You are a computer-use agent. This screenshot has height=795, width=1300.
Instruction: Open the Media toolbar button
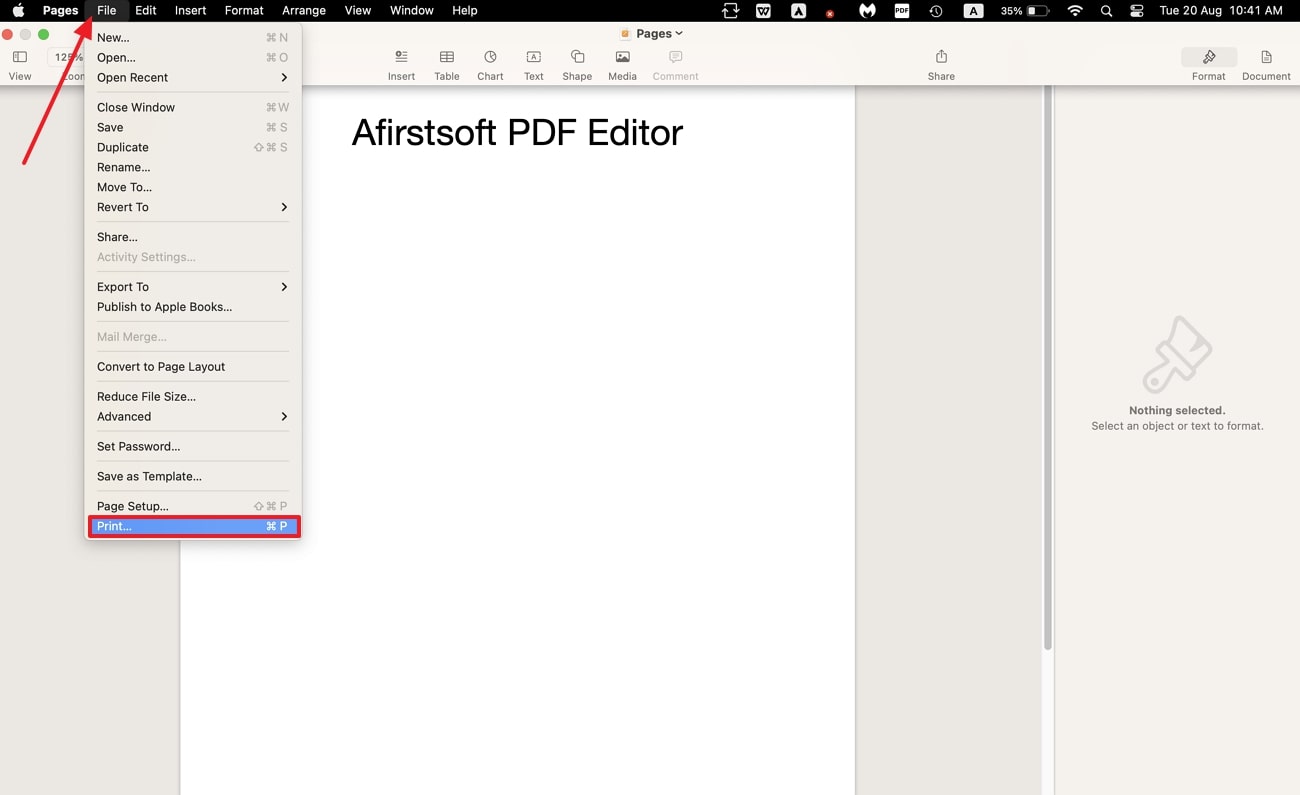coord(622,65)
